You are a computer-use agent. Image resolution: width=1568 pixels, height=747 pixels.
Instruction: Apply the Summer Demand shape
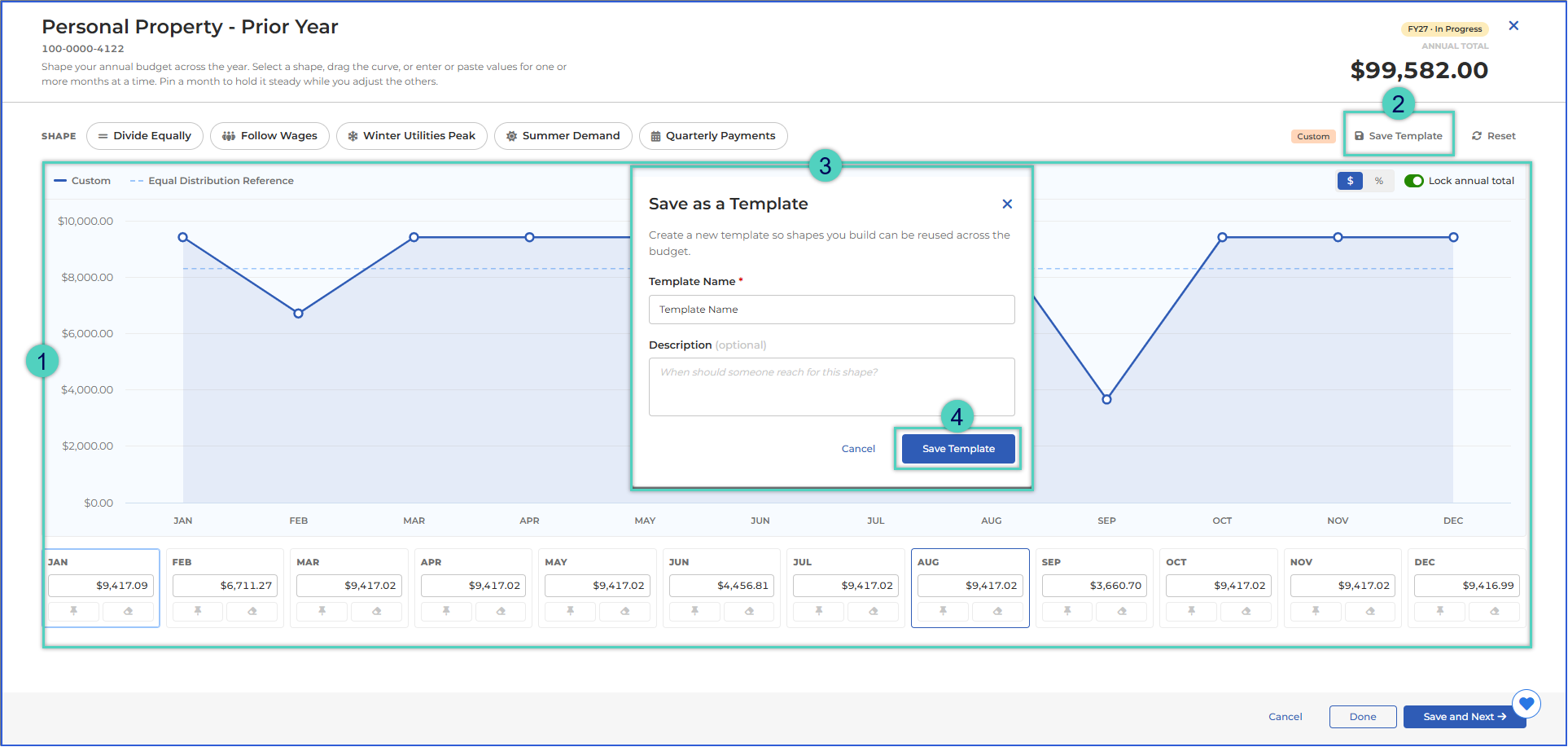(x=563, y=136)
